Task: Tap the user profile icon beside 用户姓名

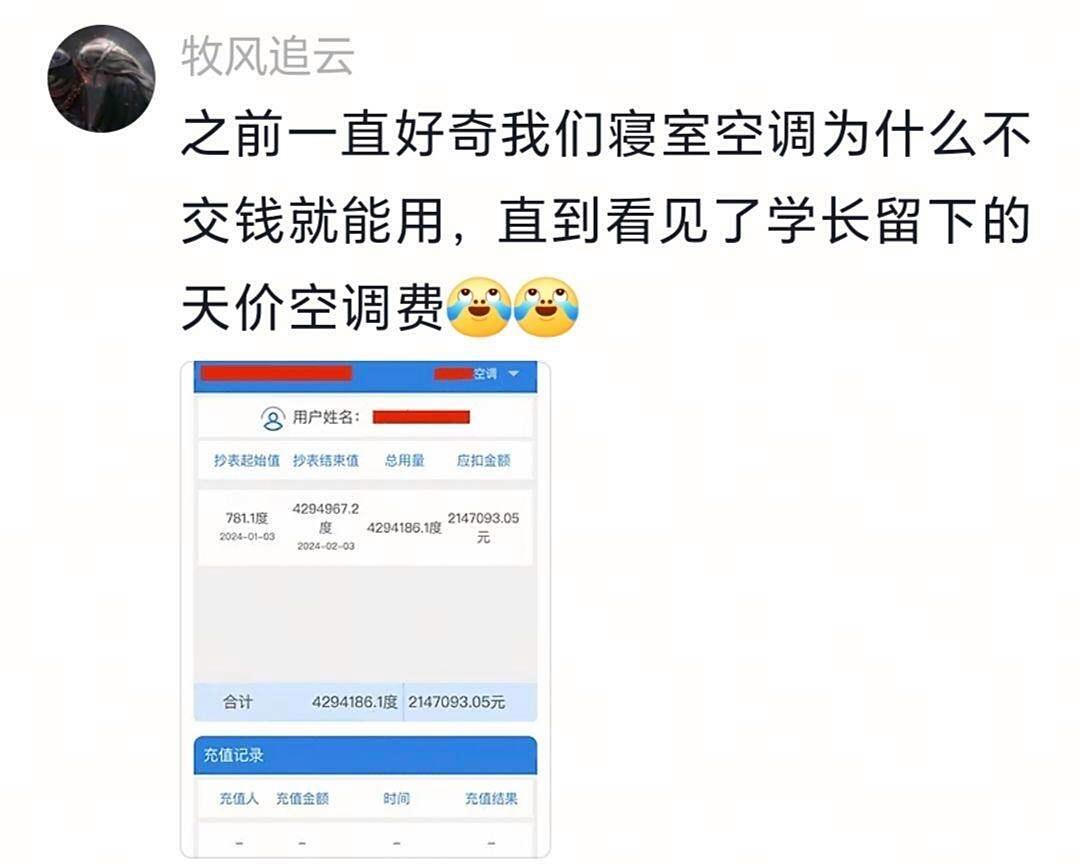Action: point(273,418)
